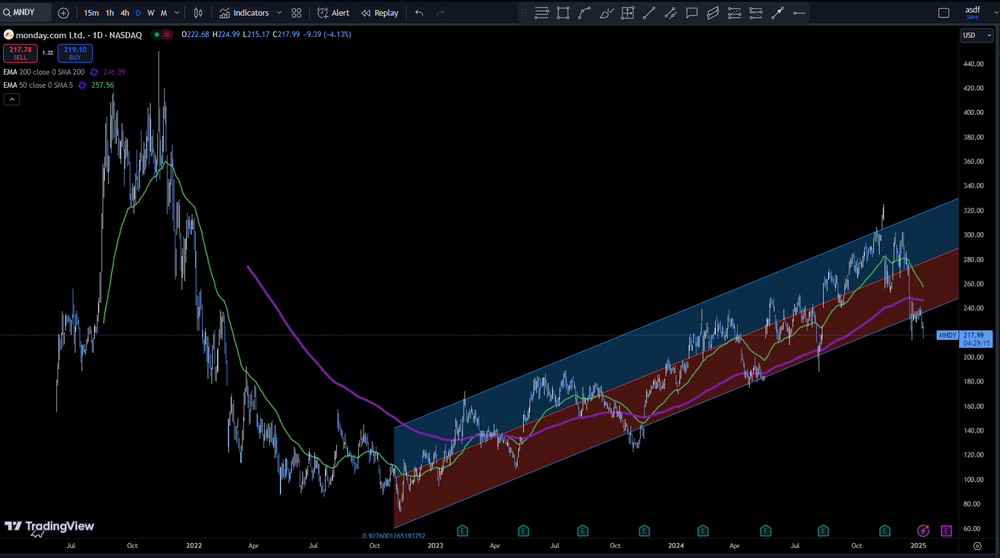Image resolution: width=1000 pixels, height=558 pixels.
Task: Click the MNDY symbol search field
Action: click(x=26, y=12)
